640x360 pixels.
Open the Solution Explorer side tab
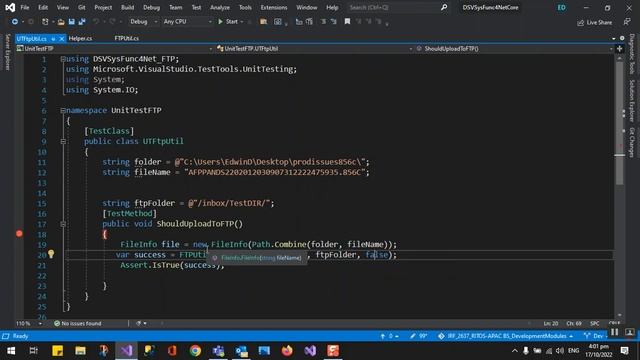click(x=631, y=101)
